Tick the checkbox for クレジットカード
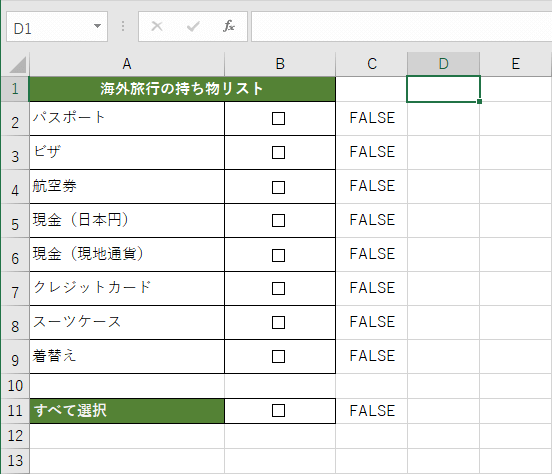 pyautogui.click(x=278, y=288)
